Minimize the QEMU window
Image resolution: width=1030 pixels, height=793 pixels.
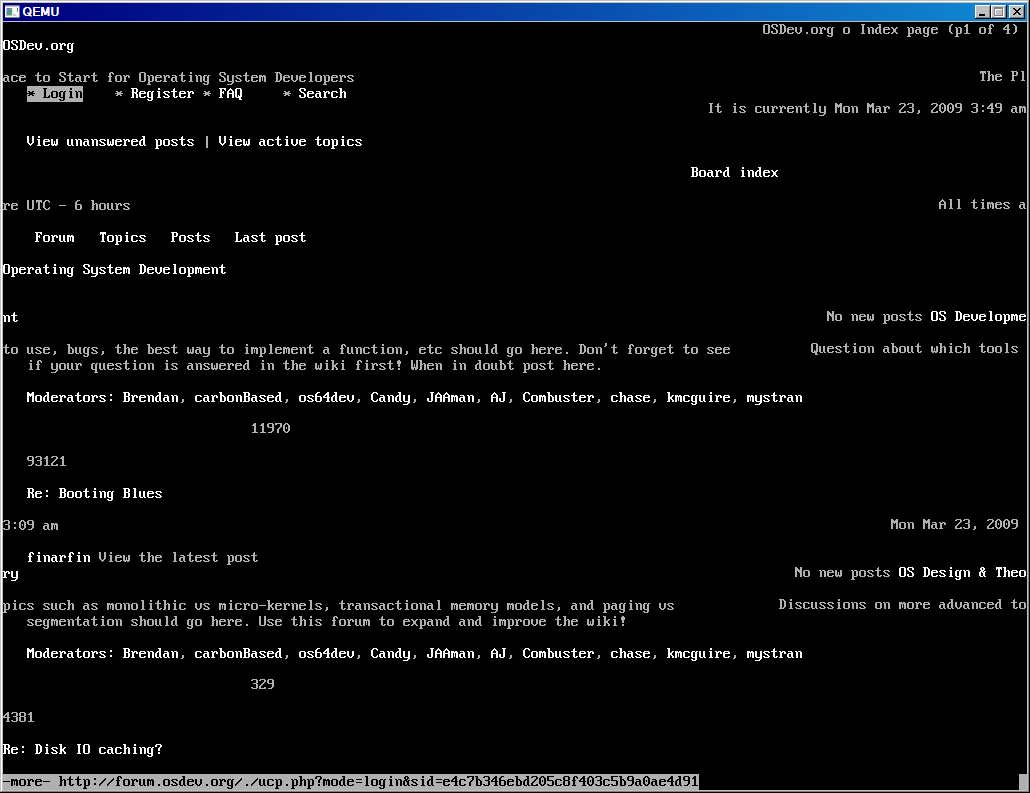coord(982,12)
